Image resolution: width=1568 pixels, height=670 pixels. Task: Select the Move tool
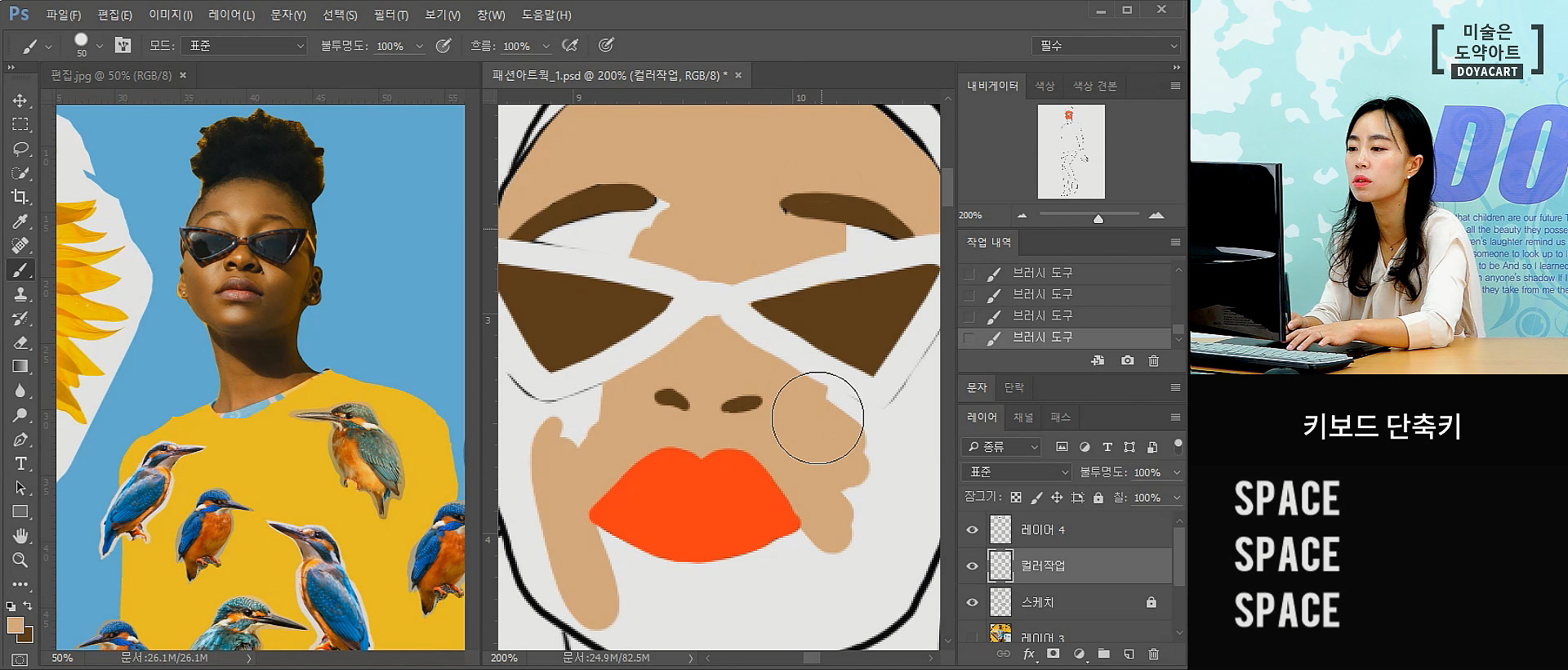[x=20, y=100]
